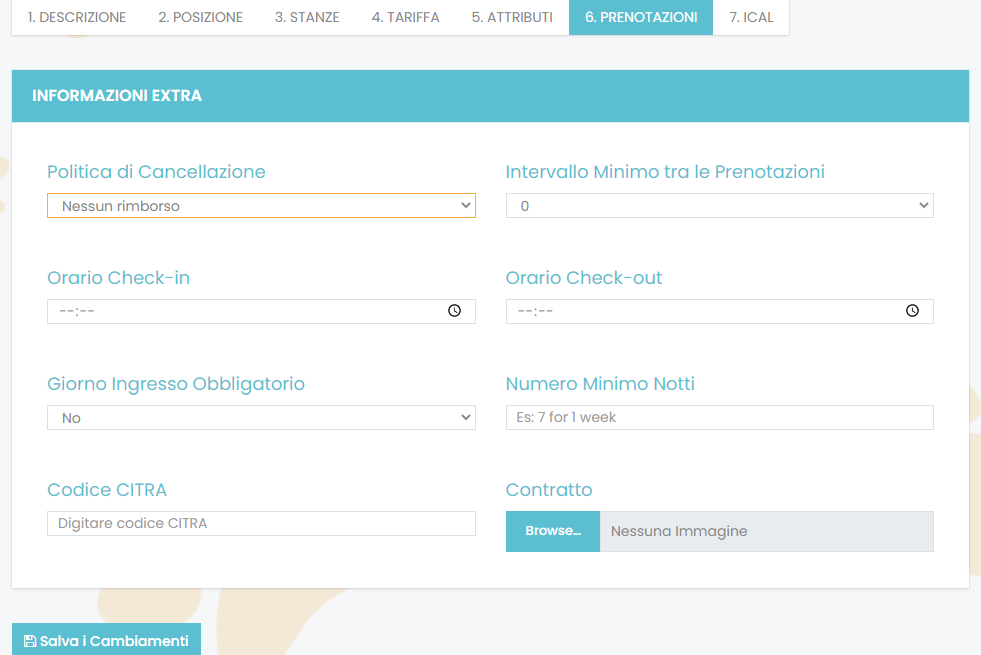981x655 pixels.
Task: Click the floppy disk save icon
Action: pyautogui.click(x=29, y=641)
